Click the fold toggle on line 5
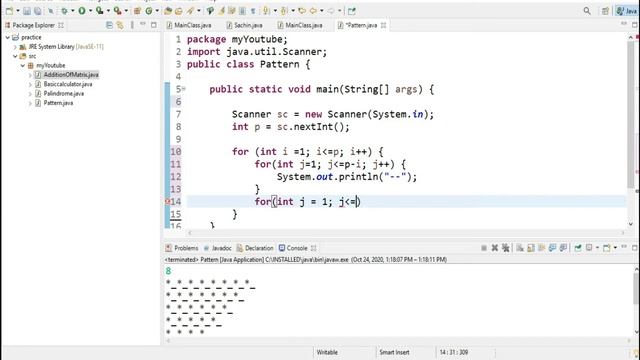This screenshot has width=640, height=360. pyautogui.click(x=184, y=89)
